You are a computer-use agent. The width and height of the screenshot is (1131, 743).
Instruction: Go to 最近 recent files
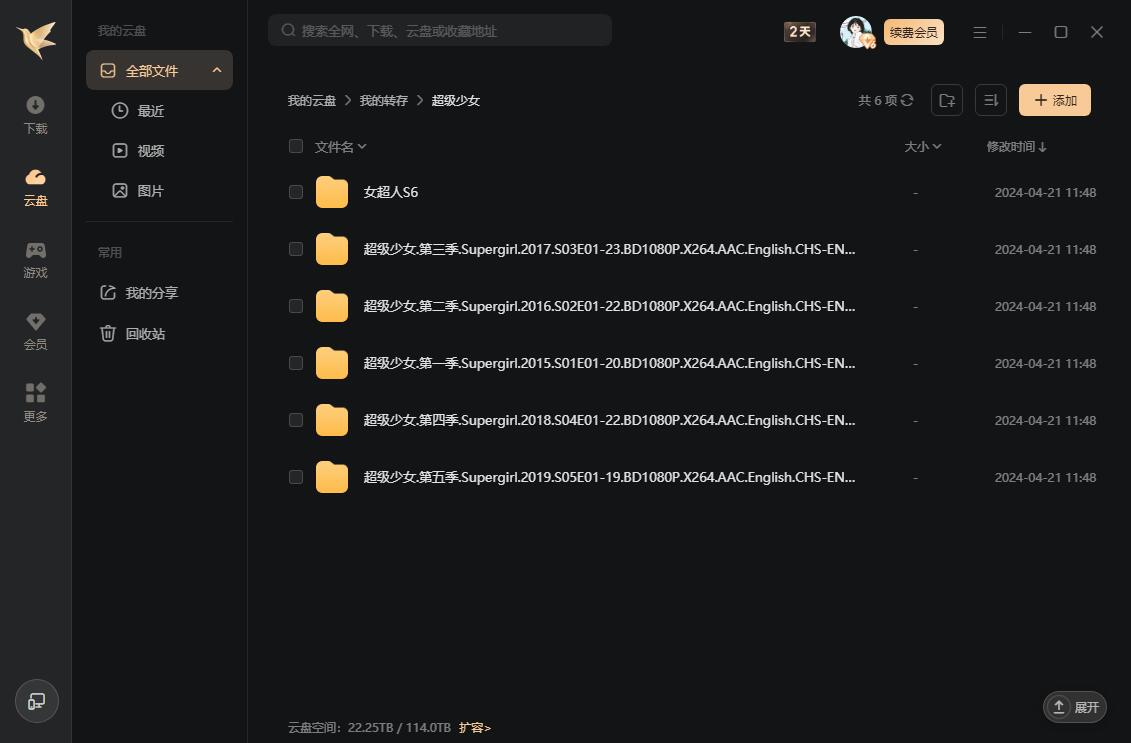click(x=151, y=110)
